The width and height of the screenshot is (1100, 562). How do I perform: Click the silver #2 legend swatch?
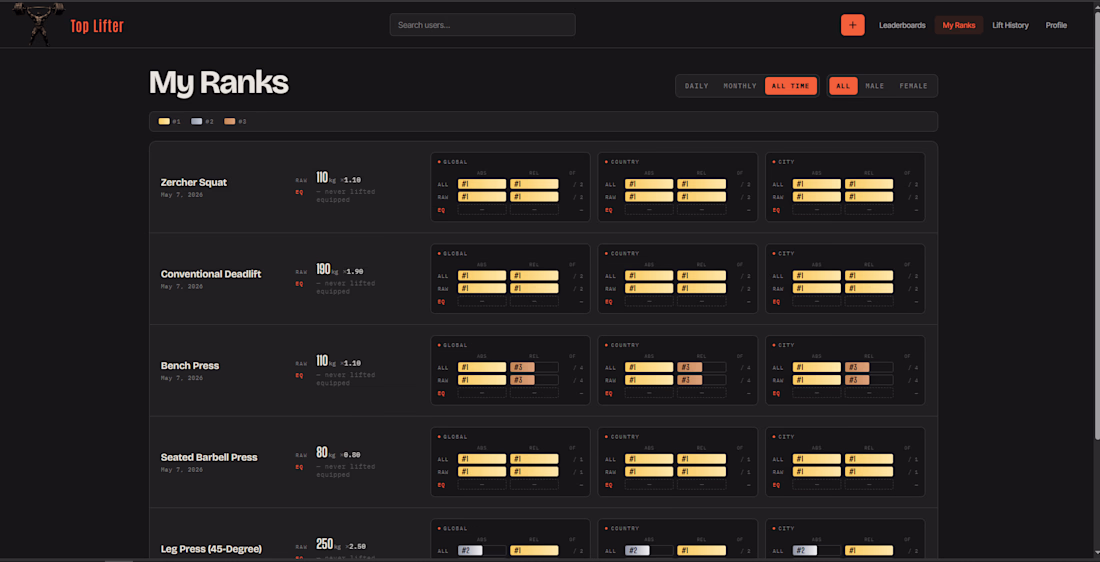[x=197, y=121]
